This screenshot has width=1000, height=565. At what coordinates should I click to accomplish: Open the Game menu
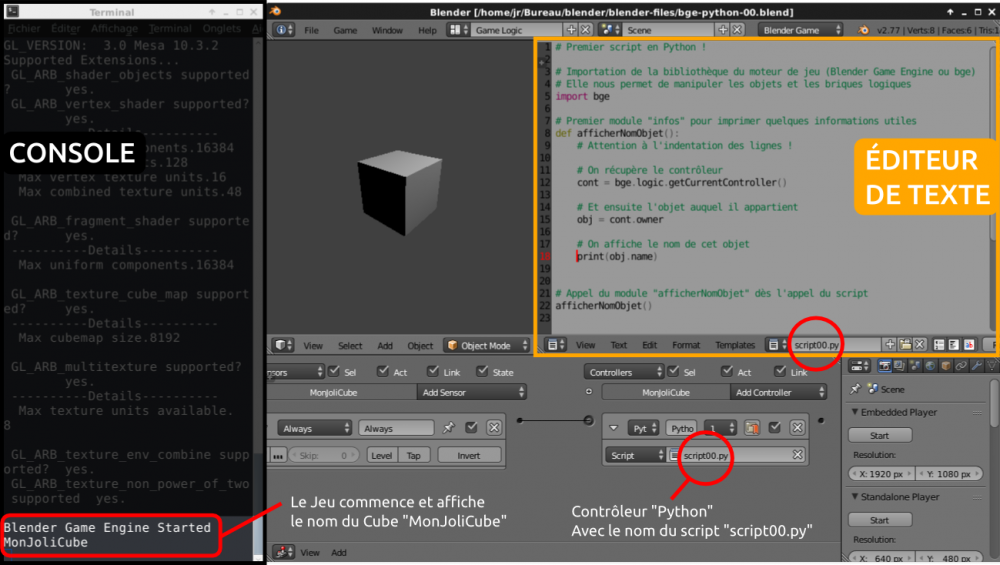click(345, 30)
